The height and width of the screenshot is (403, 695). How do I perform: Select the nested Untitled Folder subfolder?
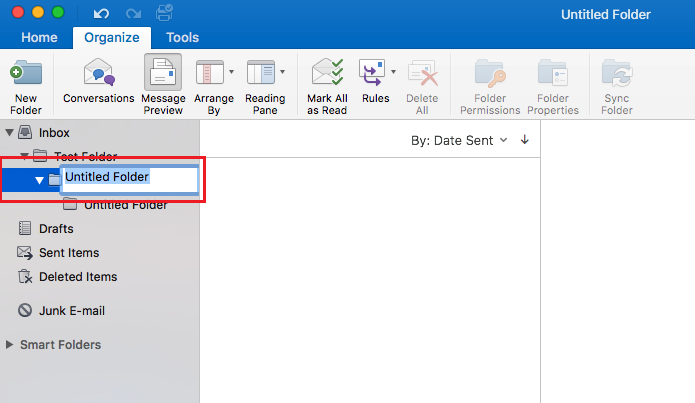(x=126, y=205)
